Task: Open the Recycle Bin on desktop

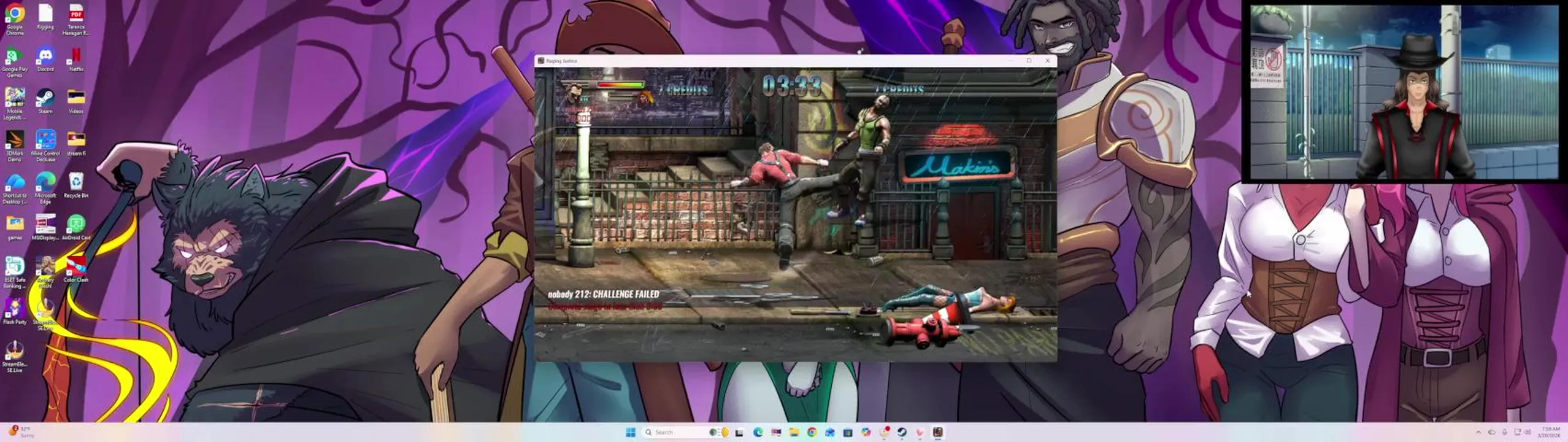Action: (76, 185)
